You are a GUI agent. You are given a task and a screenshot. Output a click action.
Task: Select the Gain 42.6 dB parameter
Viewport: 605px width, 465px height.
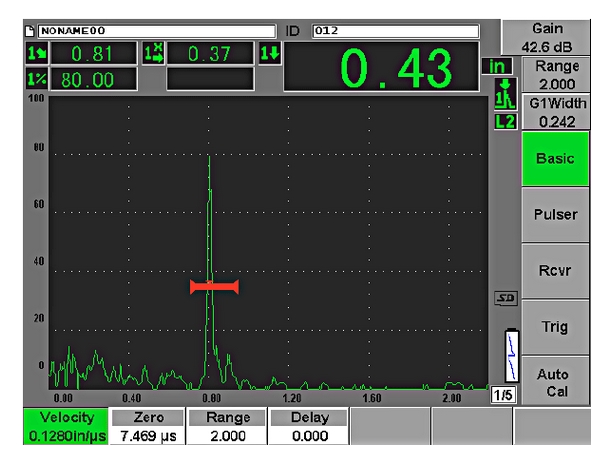[546, 37]
